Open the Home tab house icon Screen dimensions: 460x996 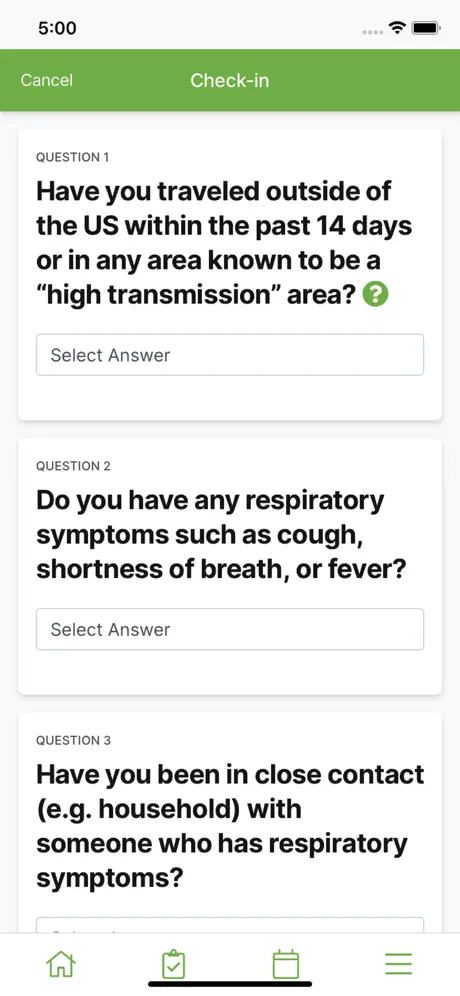click(61, 964)
